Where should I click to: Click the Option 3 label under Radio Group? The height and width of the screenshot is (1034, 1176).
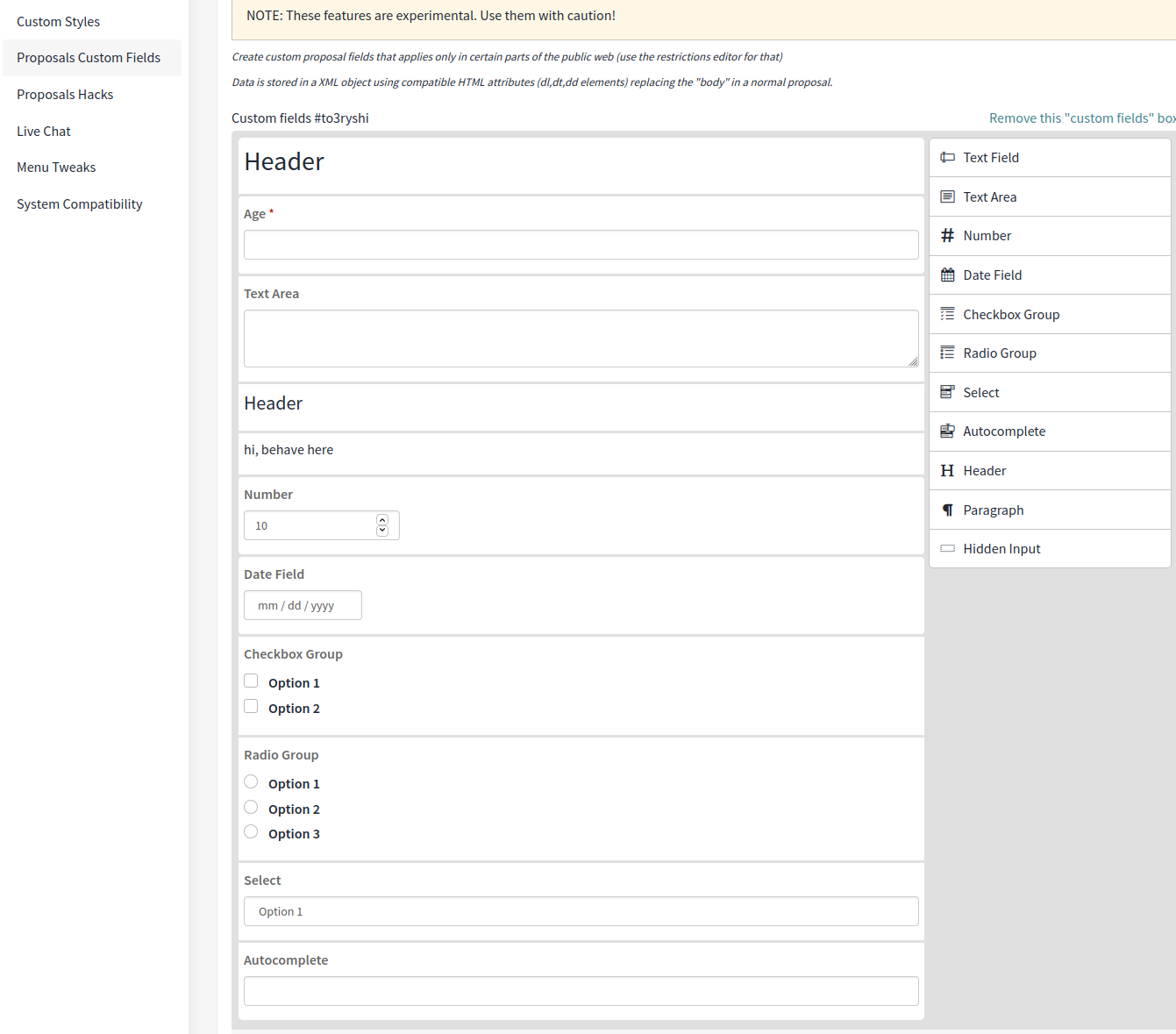[x=294, y=834]
